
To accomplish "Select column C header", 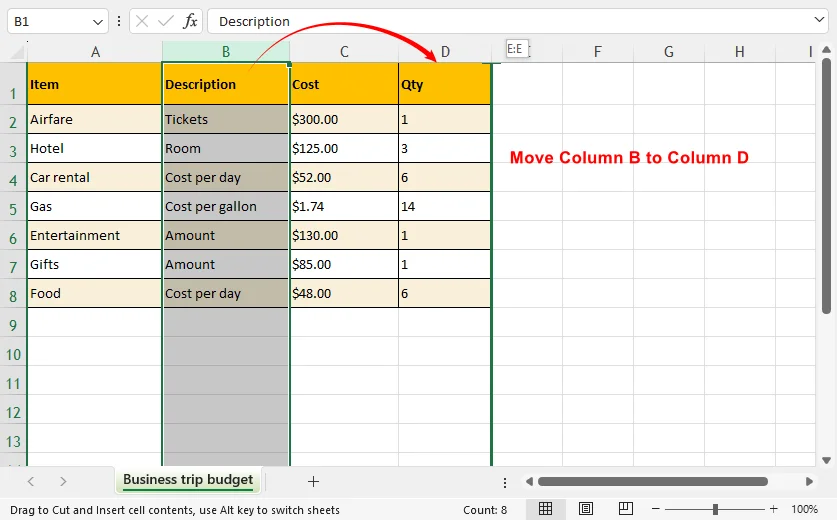I will 344,52.
